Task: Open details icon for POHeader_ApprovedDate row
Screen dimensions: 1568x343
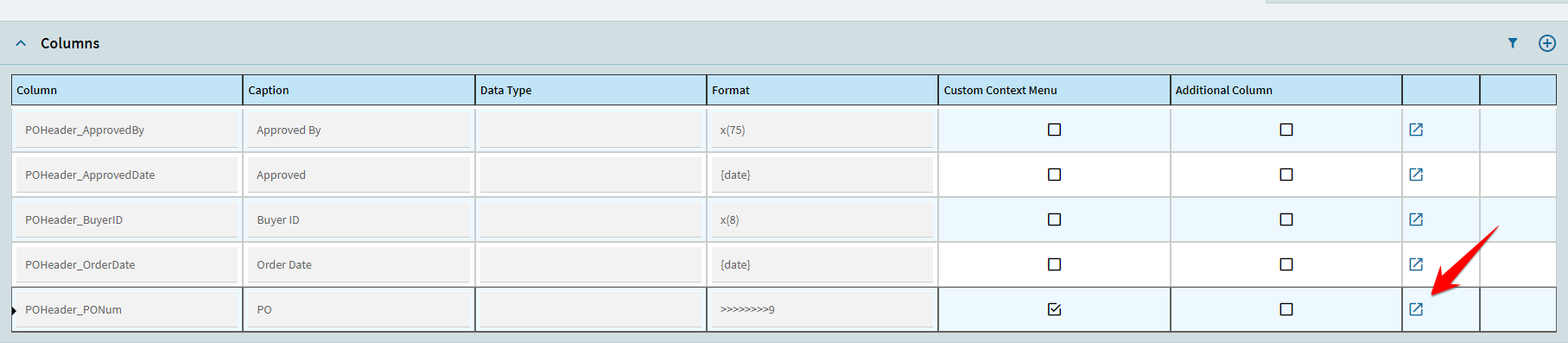Action: coord(1416,175)
